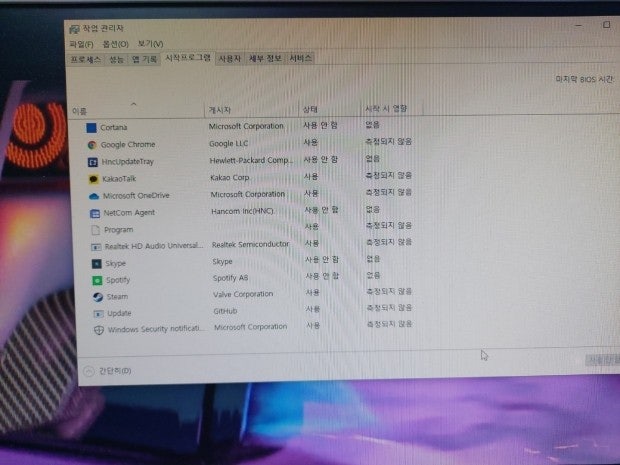
Task: Switch to the 세부 정보 tab
Action: pos(265,58)
